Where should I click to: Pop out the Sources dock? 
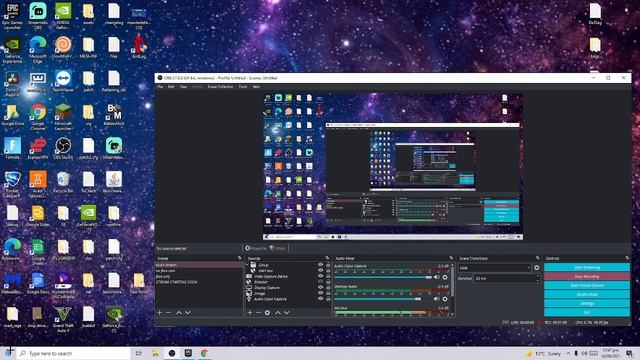tap(327, 258)
